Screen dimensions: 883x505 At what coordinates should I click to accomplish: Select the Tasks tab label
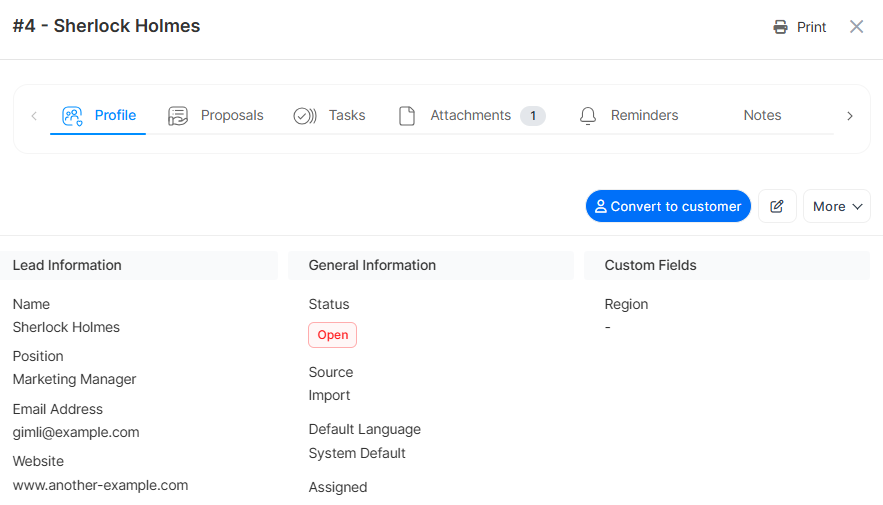[347, 115]
